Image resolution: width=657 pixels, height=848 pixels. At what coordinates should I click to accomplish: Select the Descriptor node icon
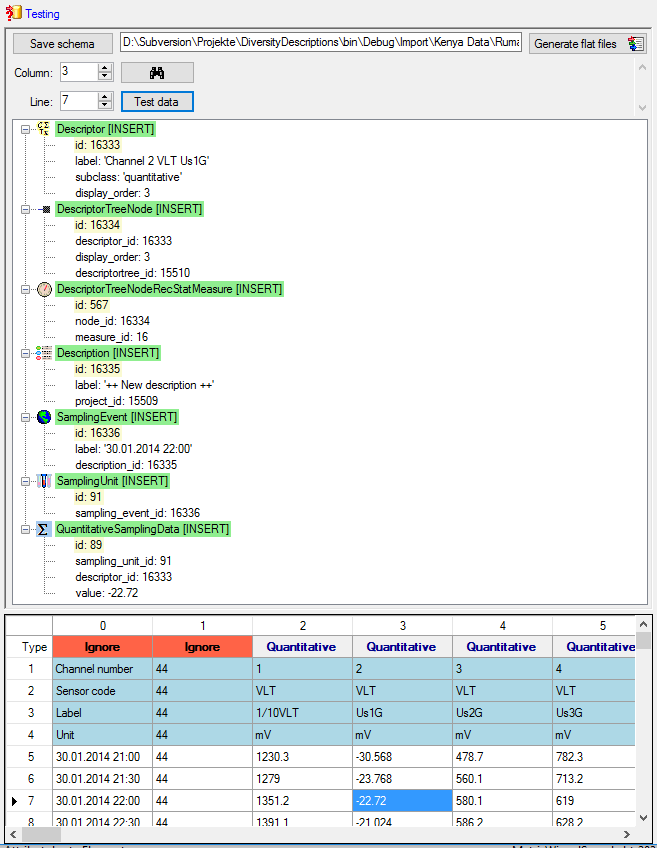pyautogui.click(x=43, y=129)
